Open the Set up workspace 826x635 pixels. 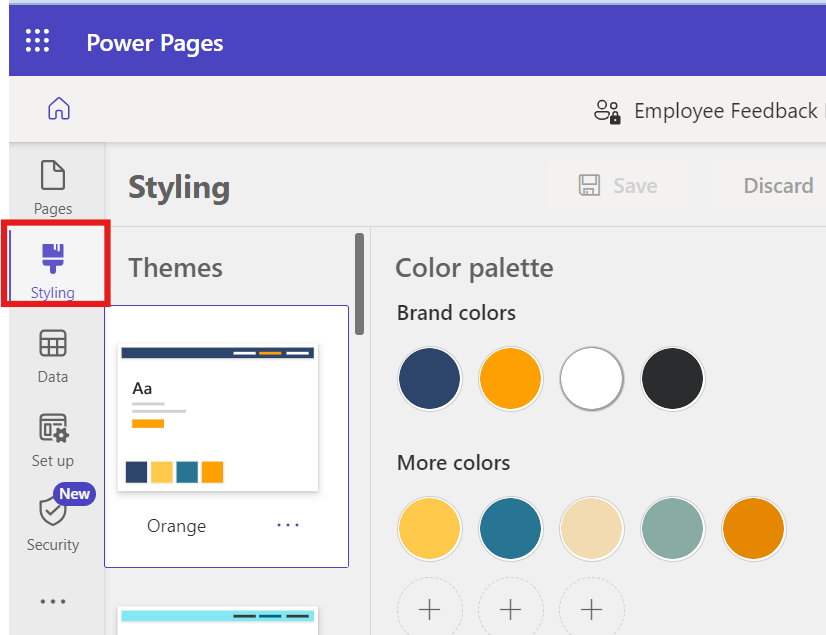pyautogui.click(x=53, y=440)
